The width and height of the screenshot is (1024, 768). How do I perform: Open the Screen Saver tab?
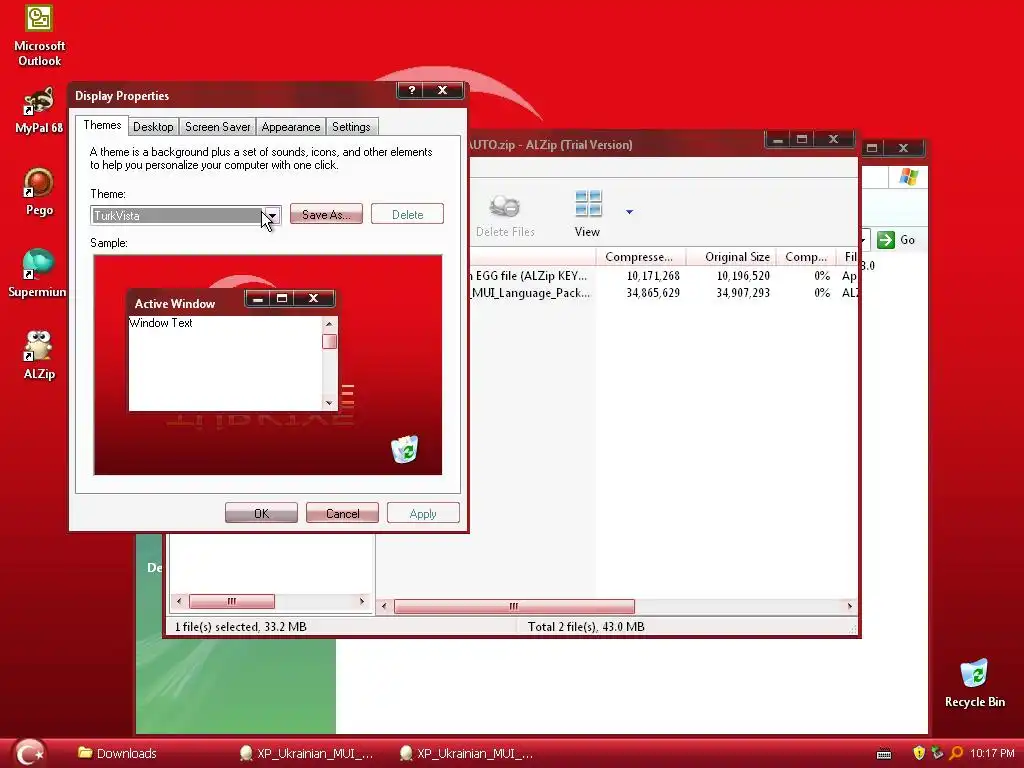tap(217, 127)
